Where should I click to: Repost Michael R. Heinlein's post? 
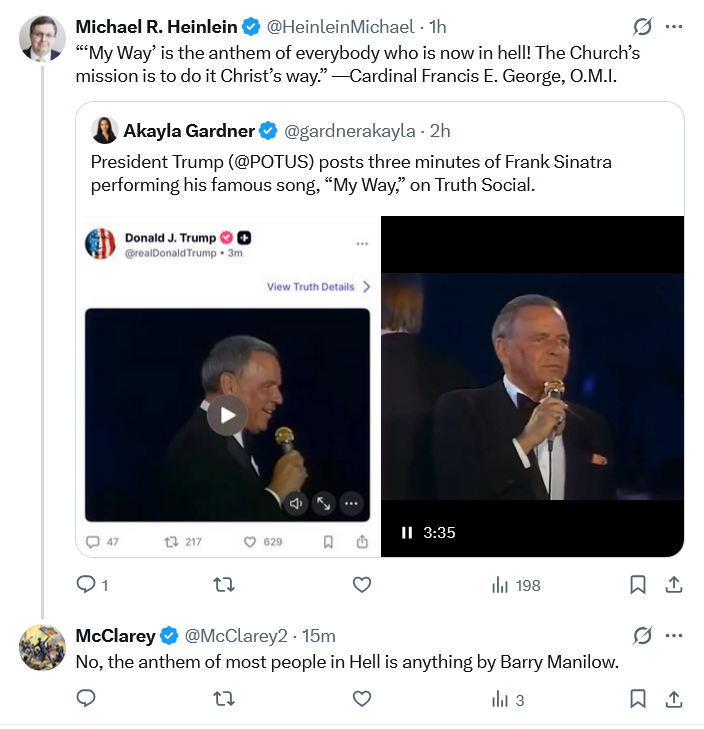(x=225, y=585)
